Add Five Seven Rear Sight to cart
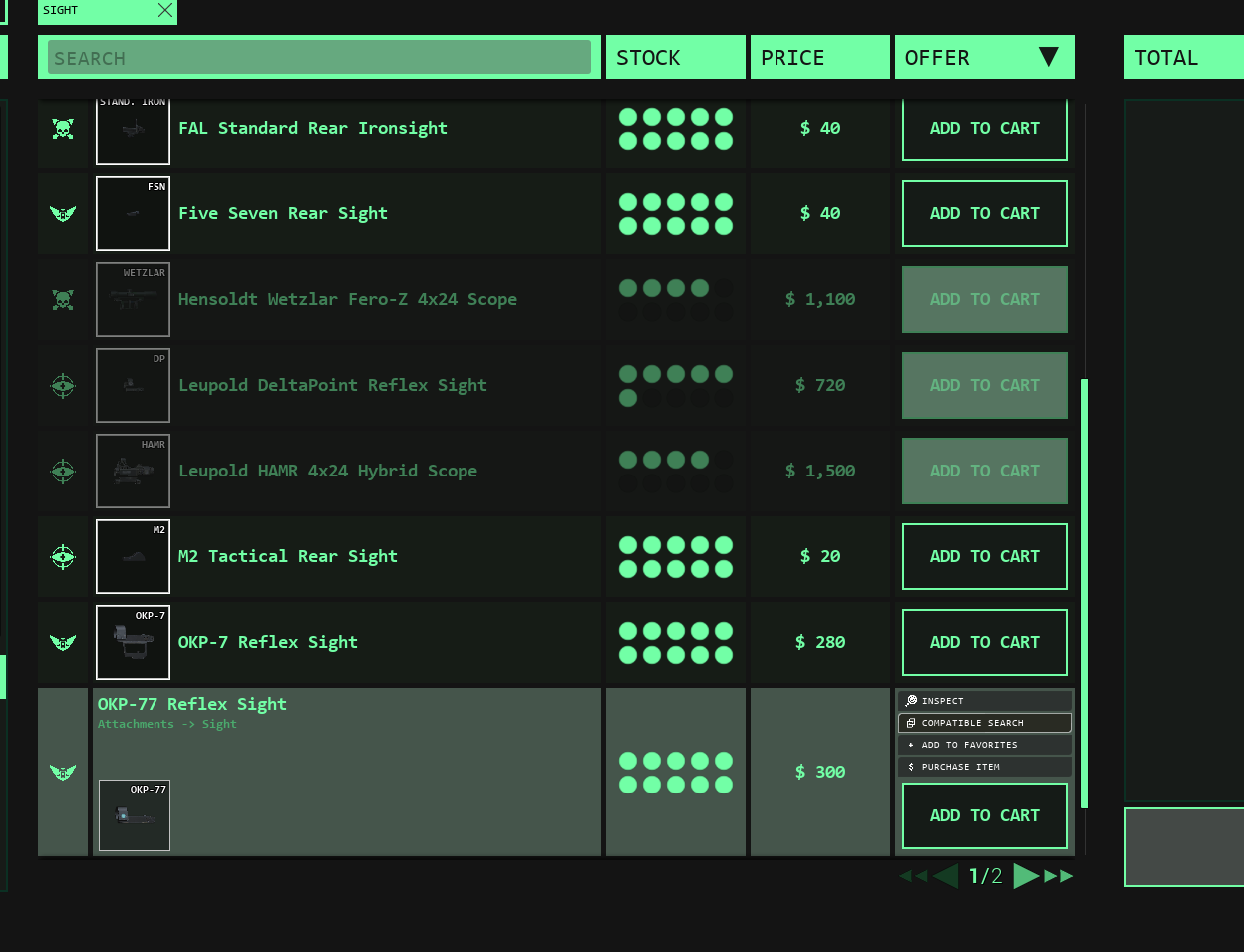 (x=985, y=213)
